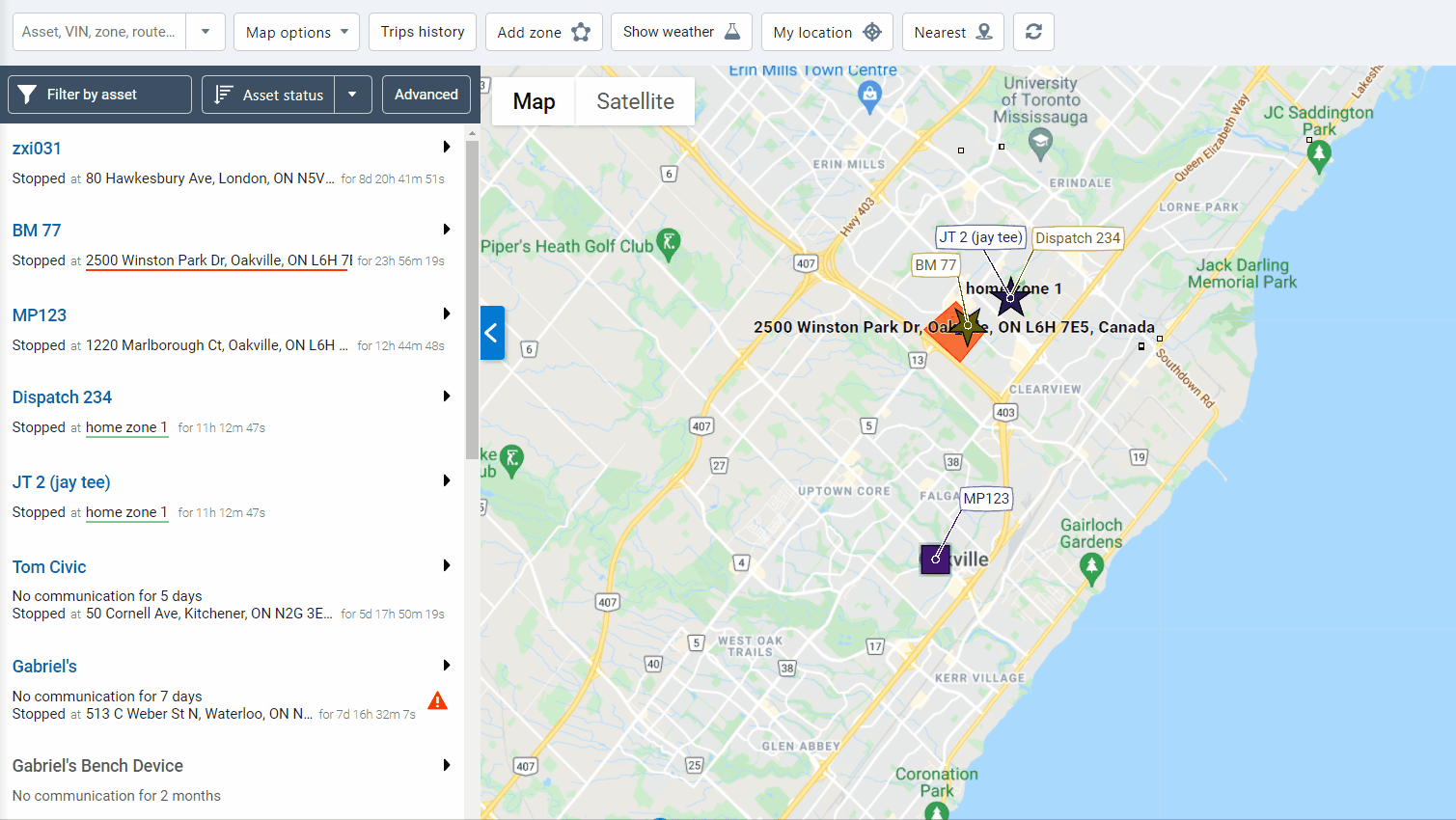Click the Asset status sort icon
1456x820 pixels.
tap(225, 95)
